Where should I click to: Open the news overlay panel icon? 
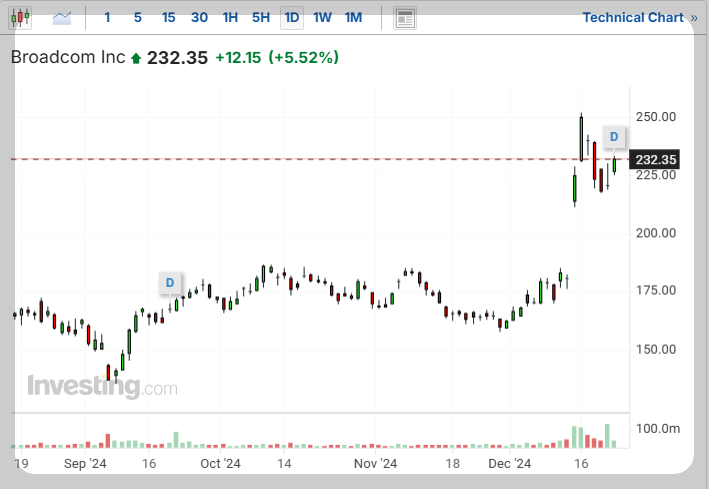pos(405,19)
